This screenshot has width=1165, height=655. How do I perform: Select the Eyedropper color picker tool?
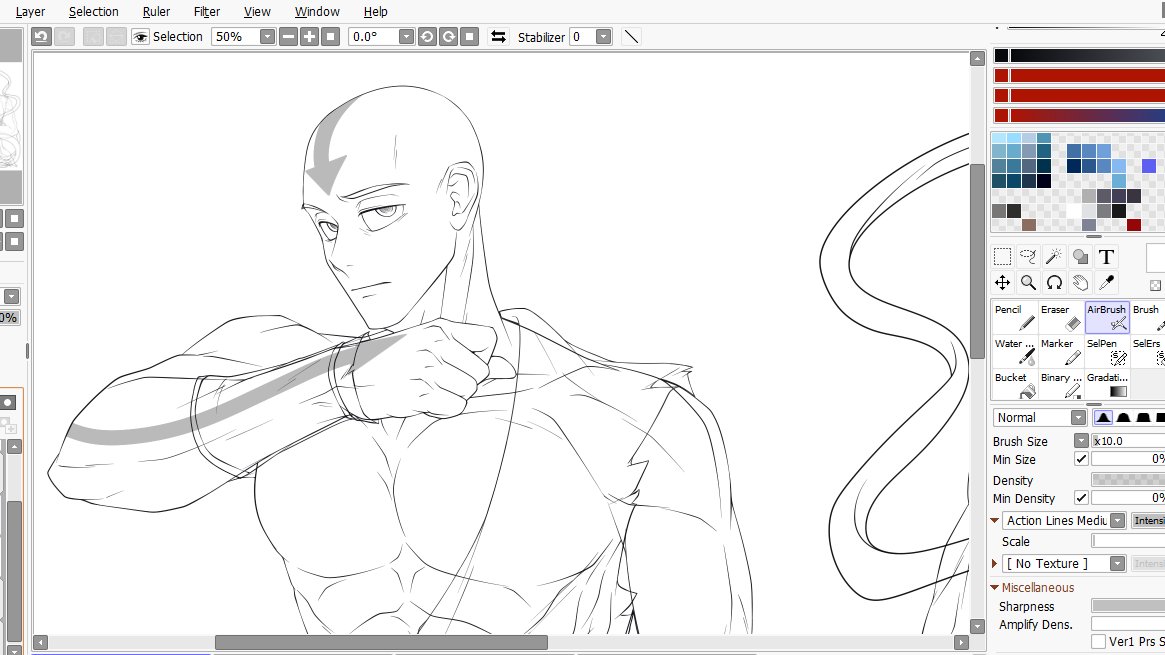click(x=1106, y=283)
